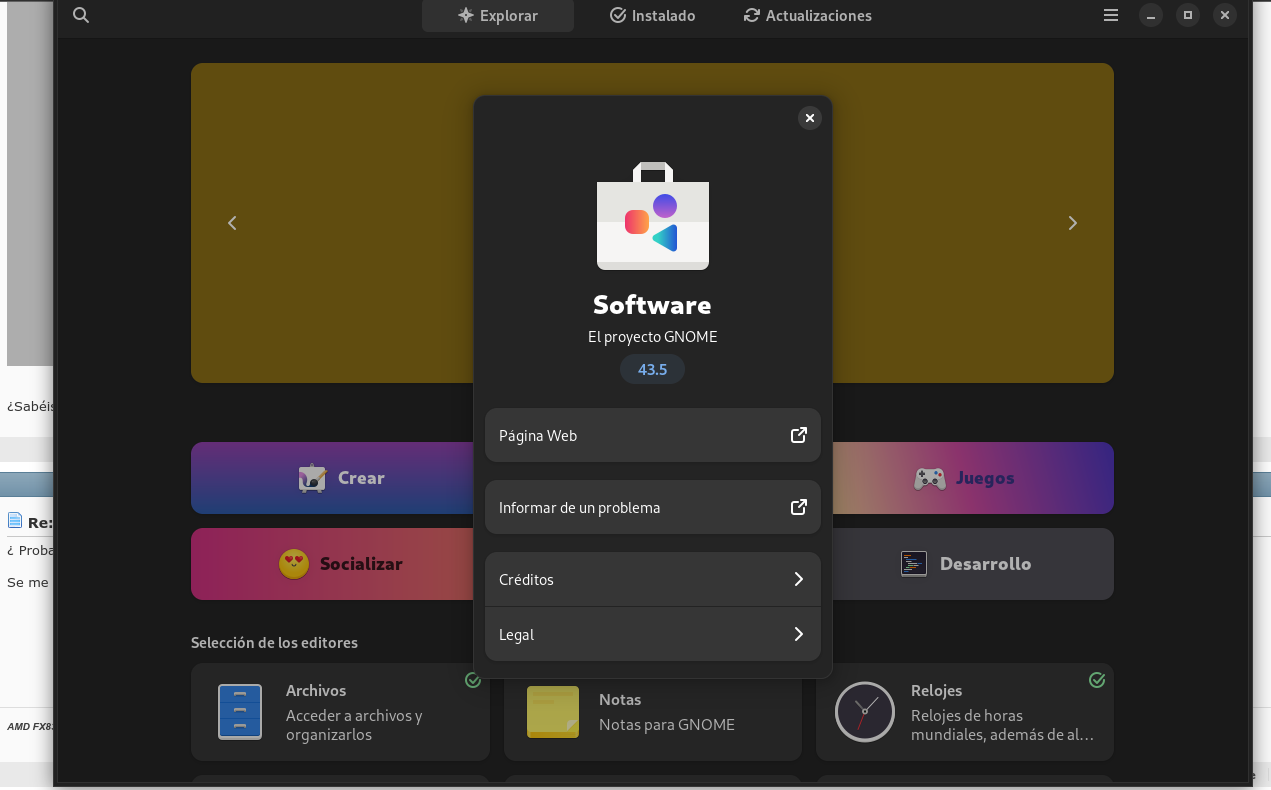Click the Notas yellow sticky note icon
Viewport: 1271px width, 790px height.
(x=553, y=712)
